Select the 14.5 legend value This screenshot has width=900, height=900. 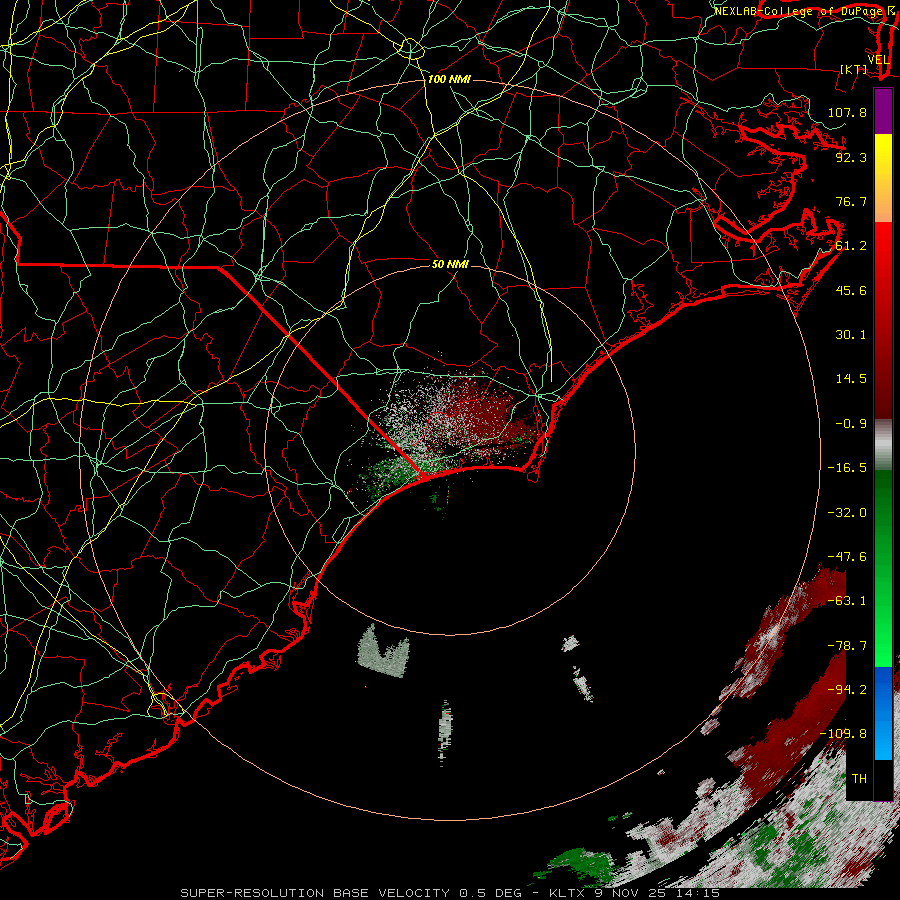[851, 379]
